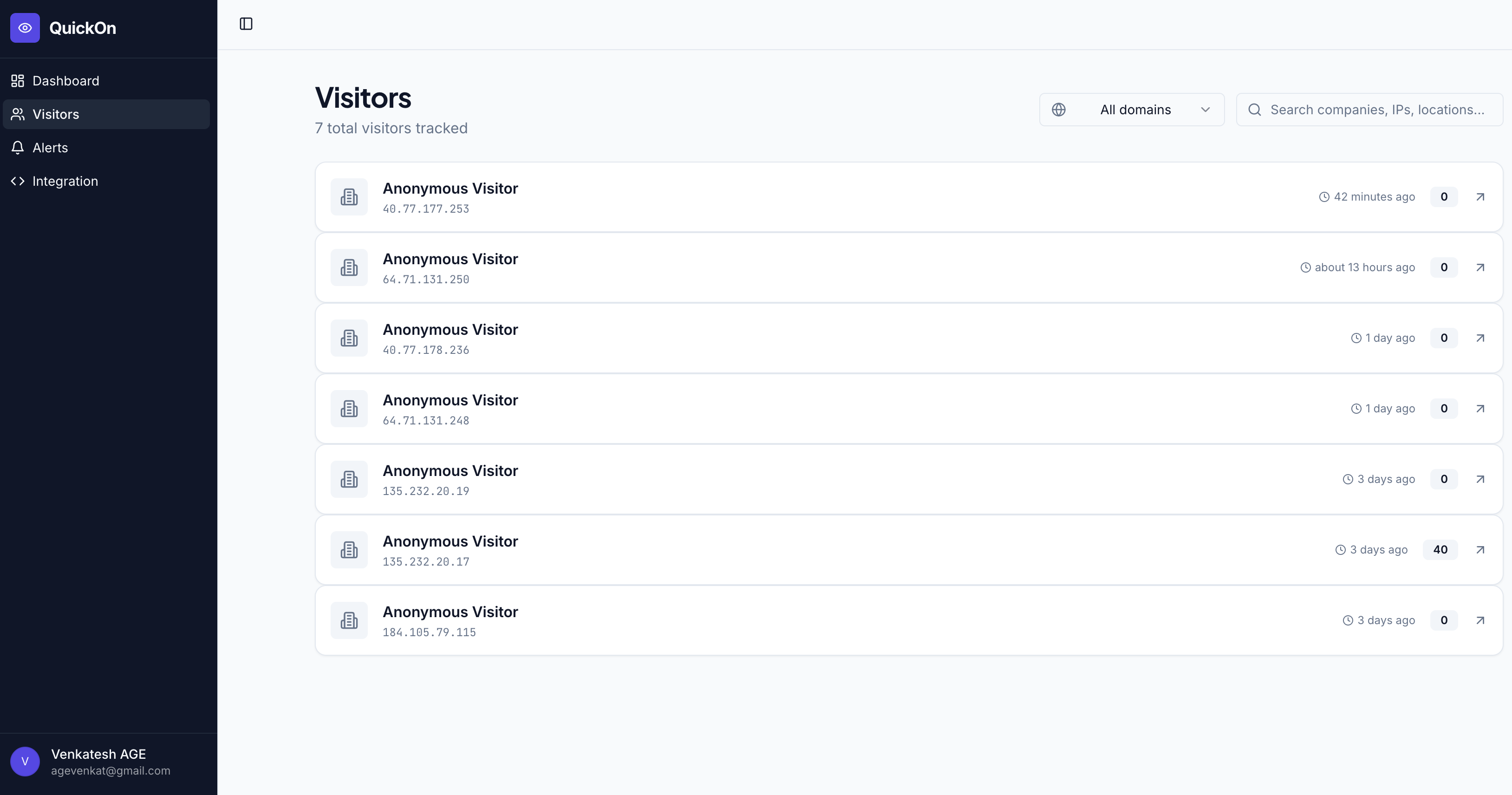Viewport: 1512px width, 795px height.
Task: Select the Dashboard grid icon
Action: coord(17,80)
